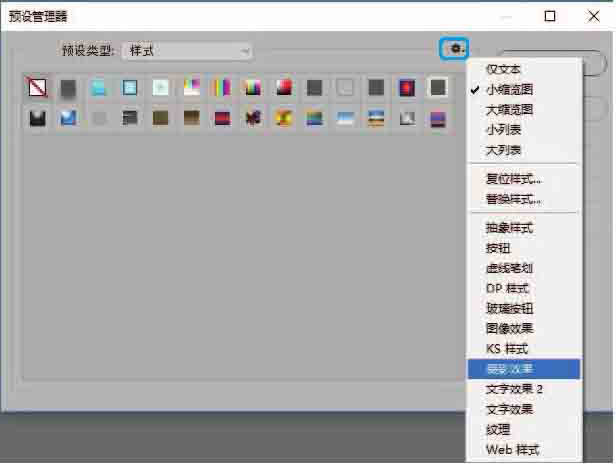The width and height of the screenshot is (616, 464).
Task: Select the faint light gray style thumbnail
Action: pyautogui.click(x=99, y=118)
